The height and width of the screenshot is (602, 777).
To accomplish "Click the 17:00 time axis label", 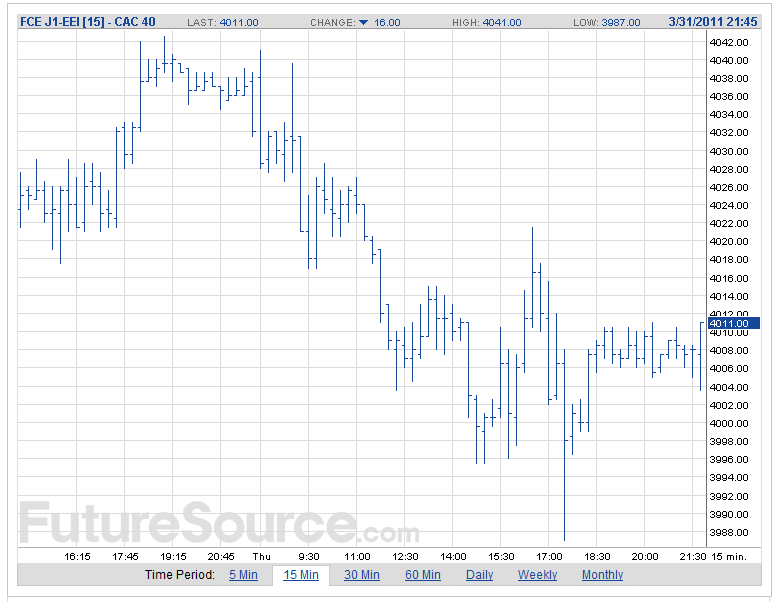I will click(x=549, y=556).
